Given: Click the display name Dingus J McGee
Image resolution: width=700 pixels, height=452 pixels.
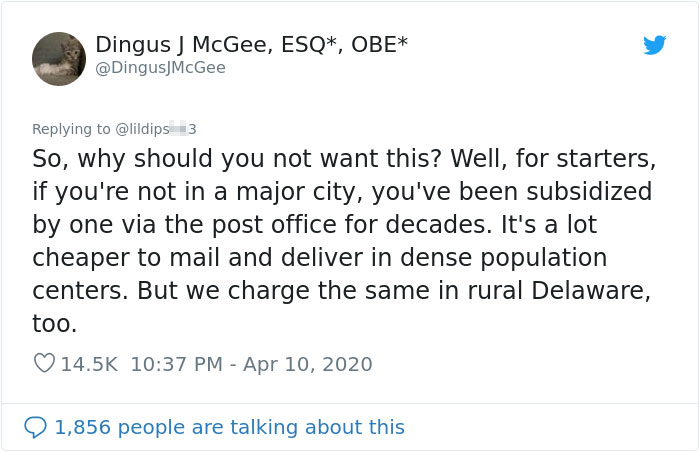Looking at the screenshot, I should [x=192, y=45].
